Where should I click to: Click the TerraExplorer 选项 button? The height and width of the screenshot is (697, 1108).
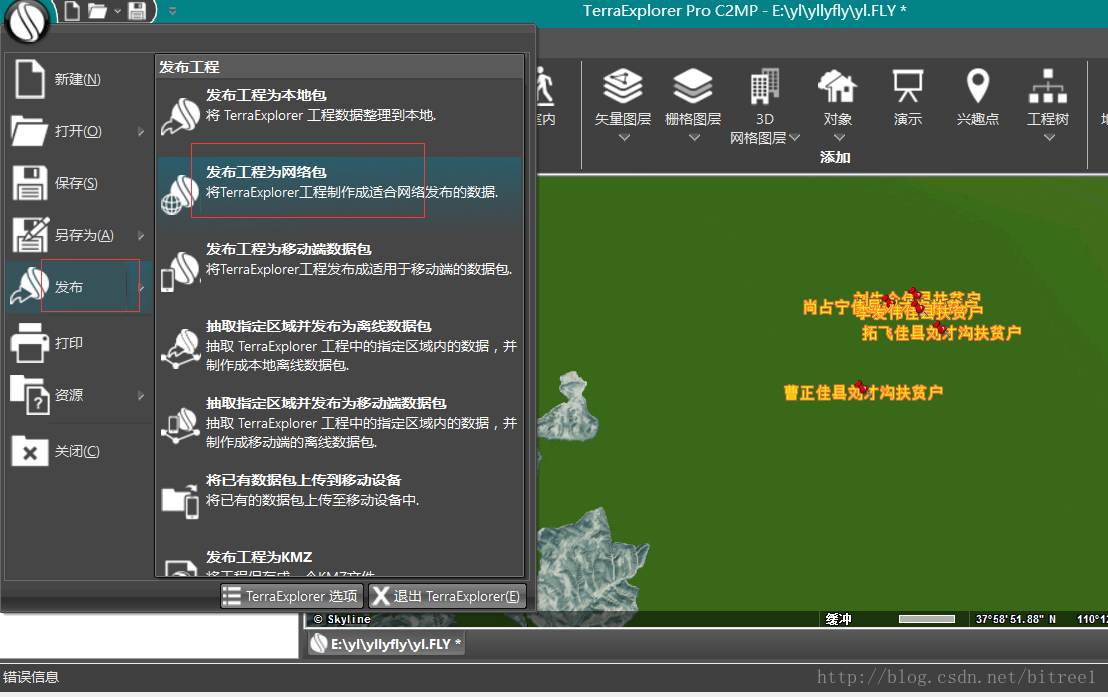pos(291,595)
